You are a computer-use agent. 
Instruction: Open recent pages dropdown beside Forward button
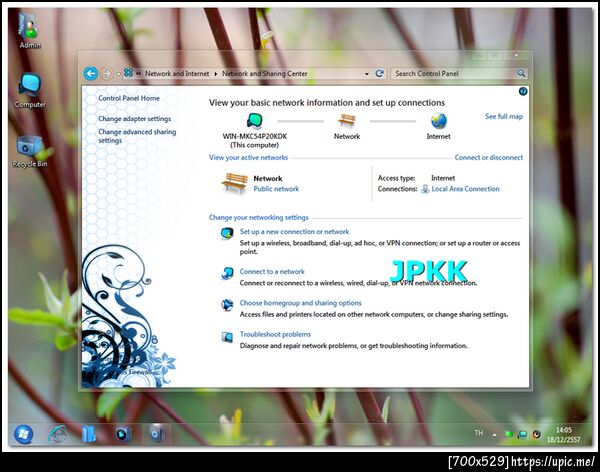coord(118,73)
